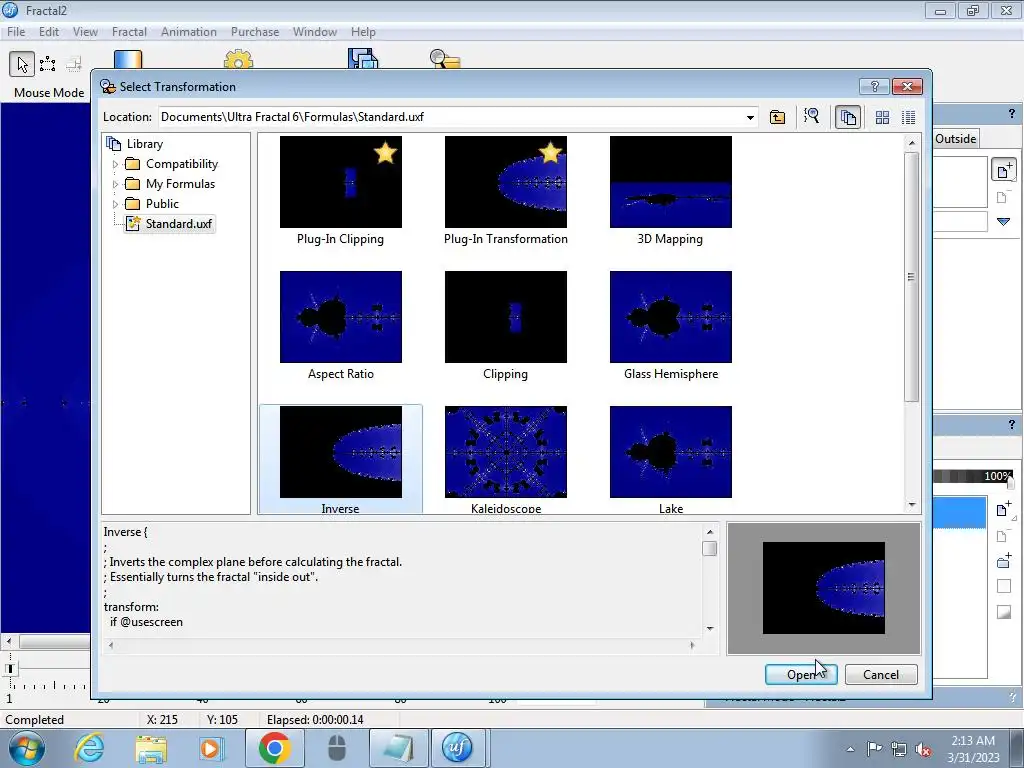Click the thumbnail list scroll-up arrow
1024x768 pixels.
pos(912,142)
